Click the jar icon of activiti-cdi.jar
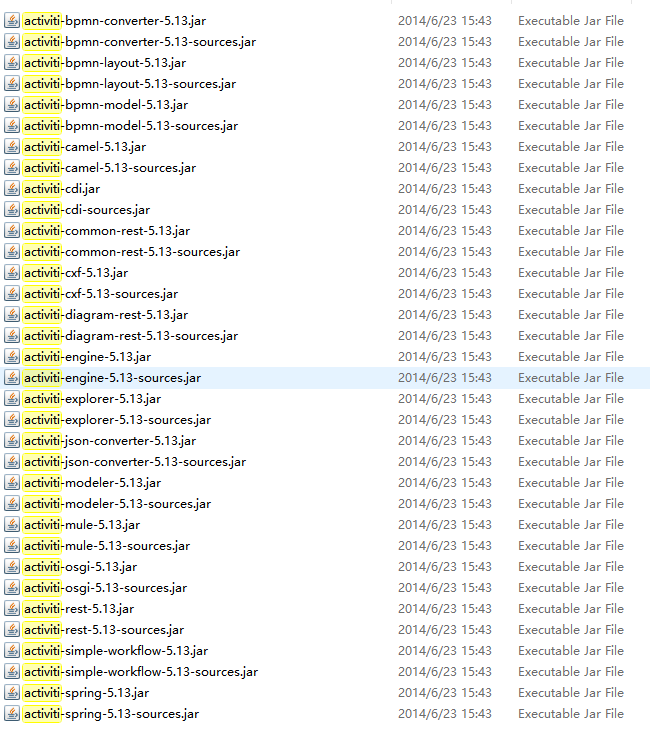 pos(12,189)
